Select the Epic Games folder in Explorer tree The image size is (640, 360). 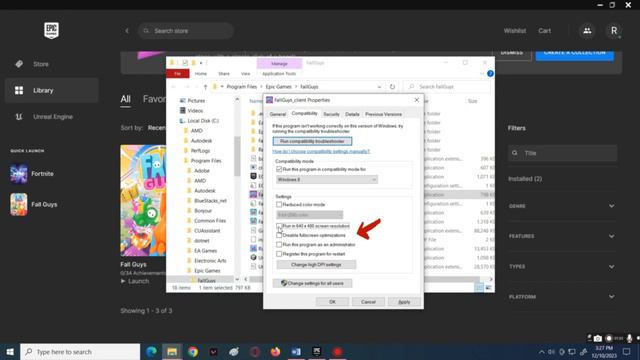coord(207,271)
